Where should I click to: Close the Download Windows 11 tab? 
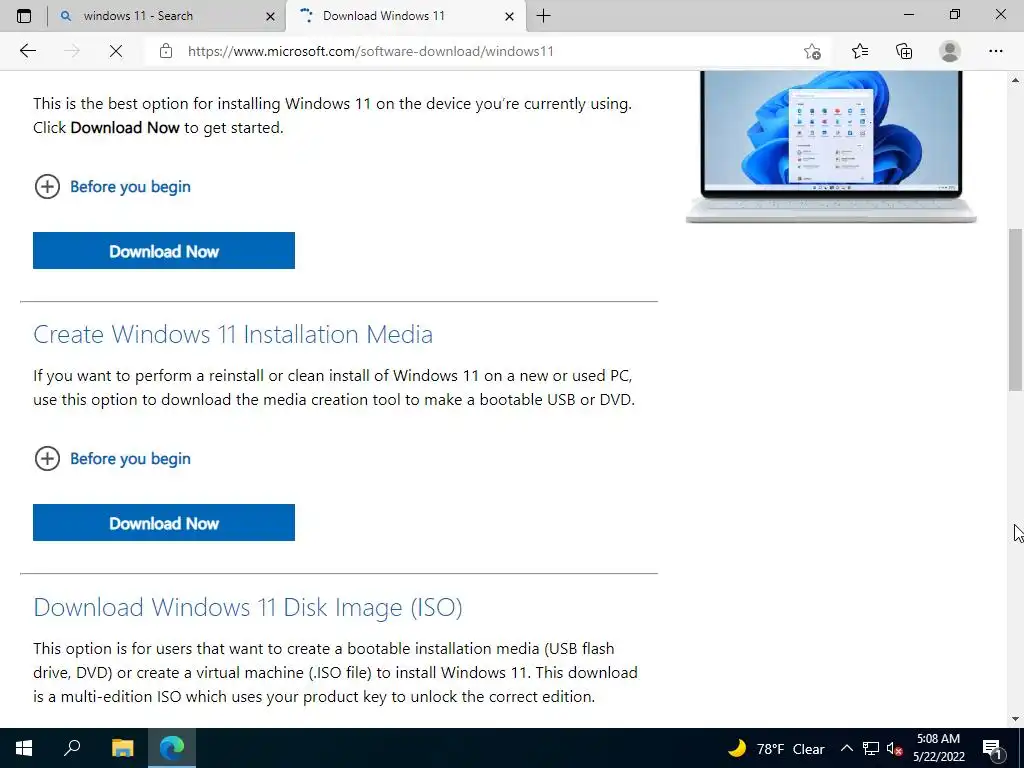coord(509,17)
